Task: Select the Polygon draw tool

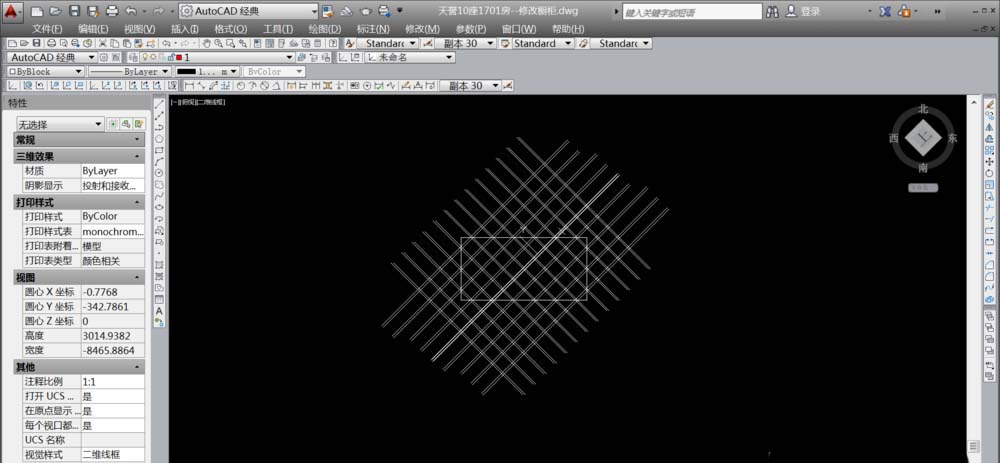Action: pyautogui.click(x=159, y=138)
